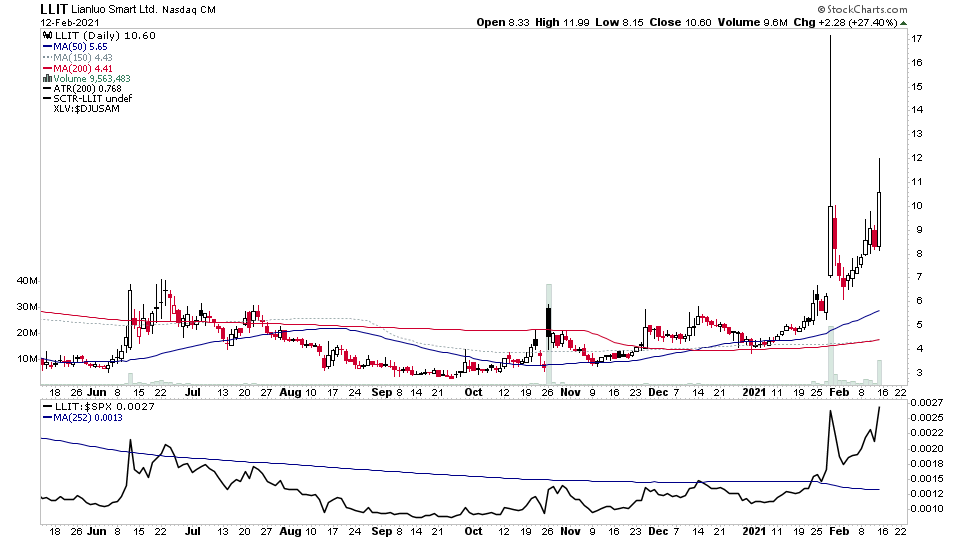Image resolution: width=960 pixels, height=540 pixels.
Task: Select Feb on the lower panel date axis
Action: [839, 531]
